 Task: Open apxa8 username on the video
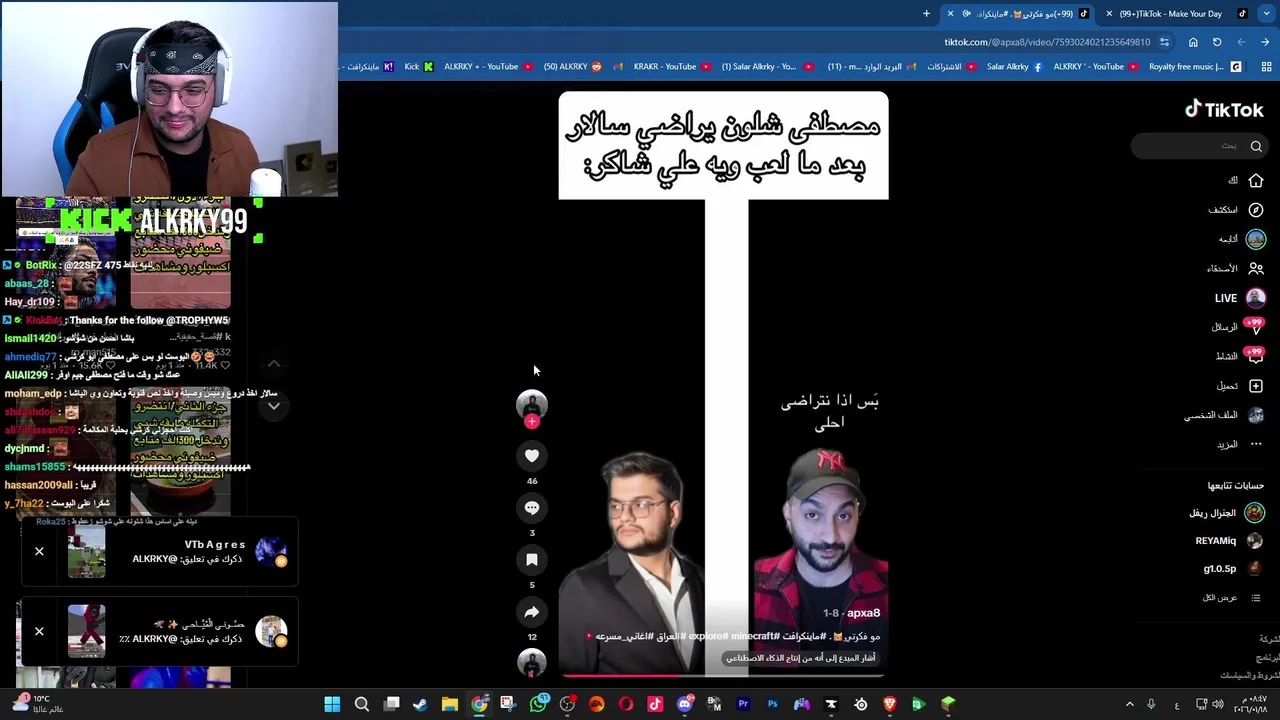tap(863, 613)
